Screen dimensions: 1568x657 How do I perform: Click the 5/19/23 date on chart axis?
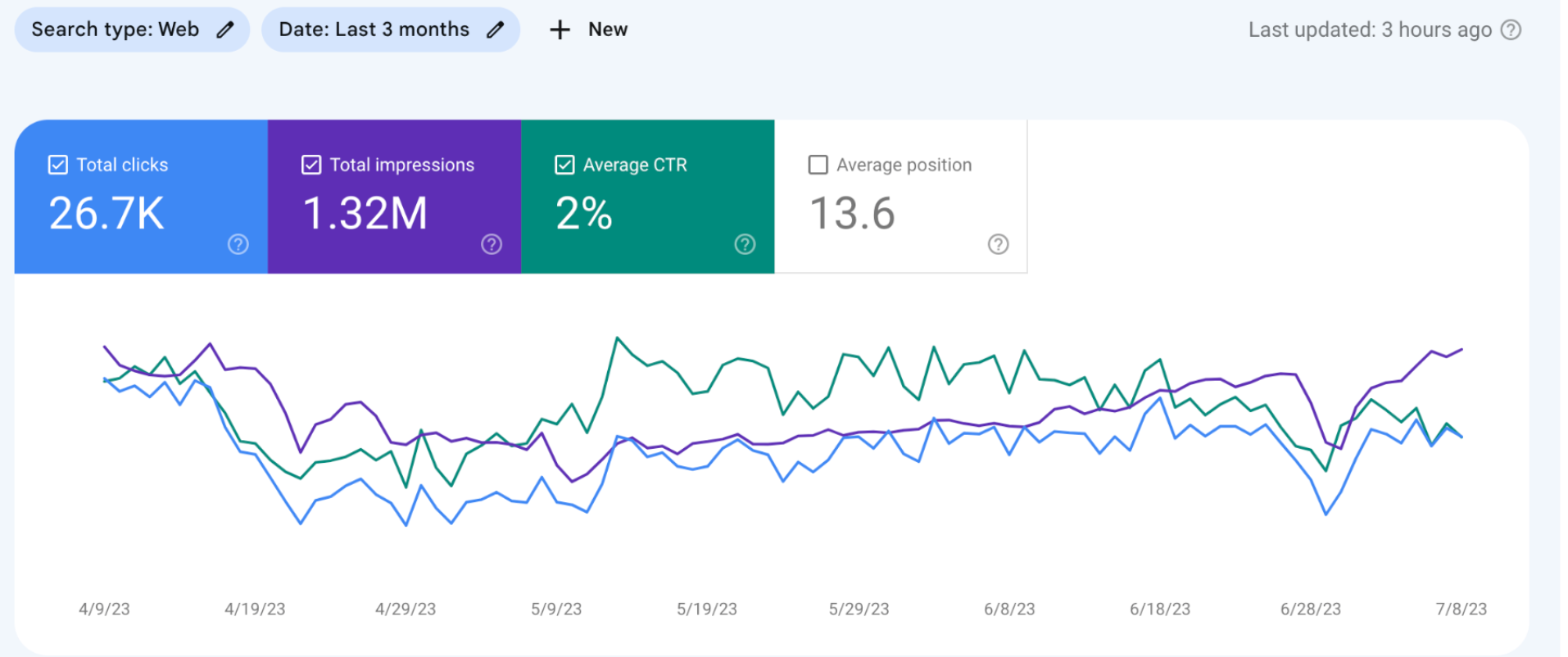point(706,609)
